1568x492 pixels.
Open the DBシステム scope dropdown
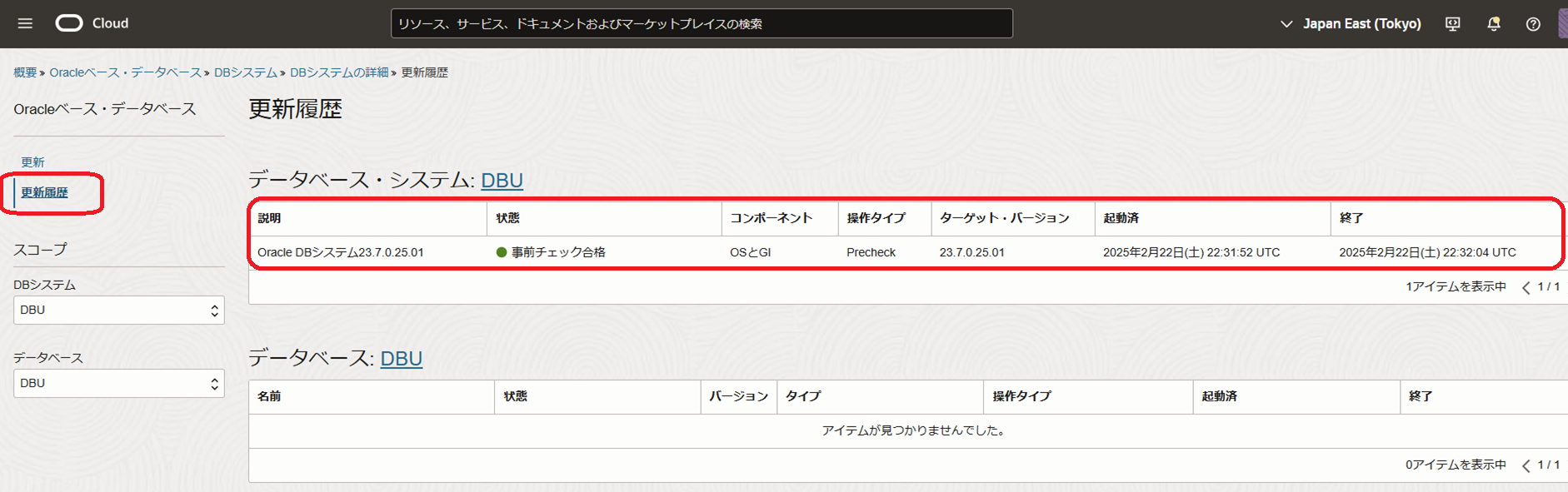tap(119, 310)
